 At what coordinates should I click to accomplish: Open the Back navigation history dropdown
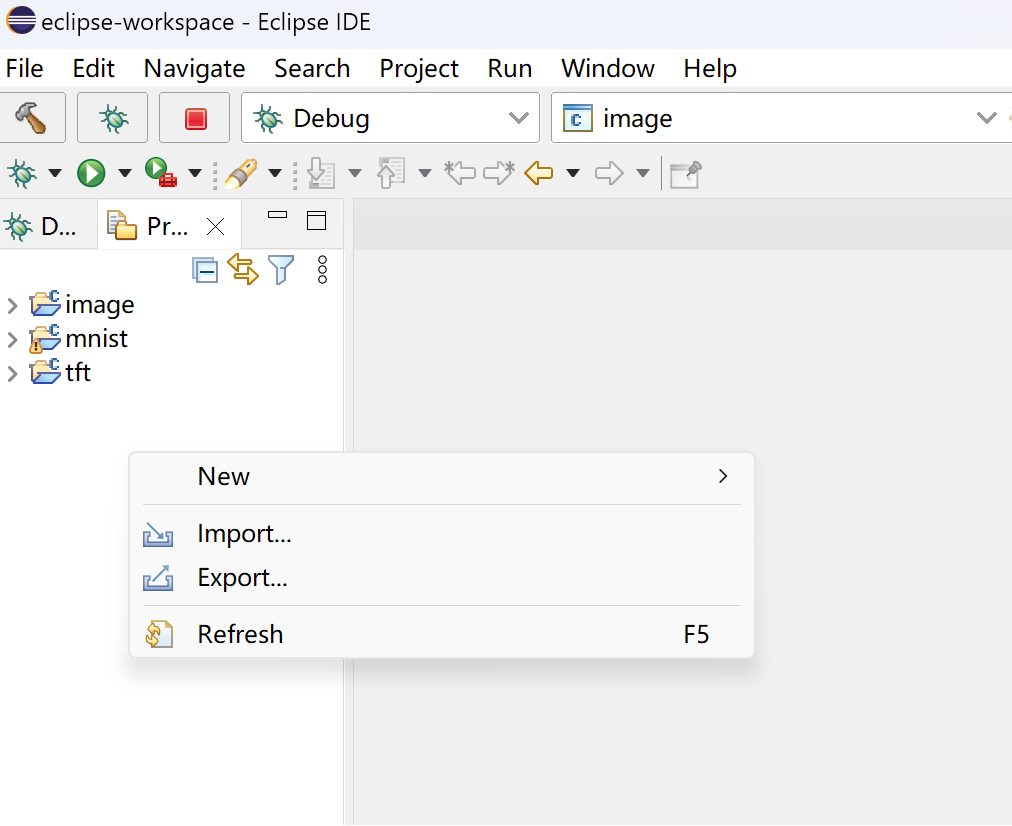(572, 173)
